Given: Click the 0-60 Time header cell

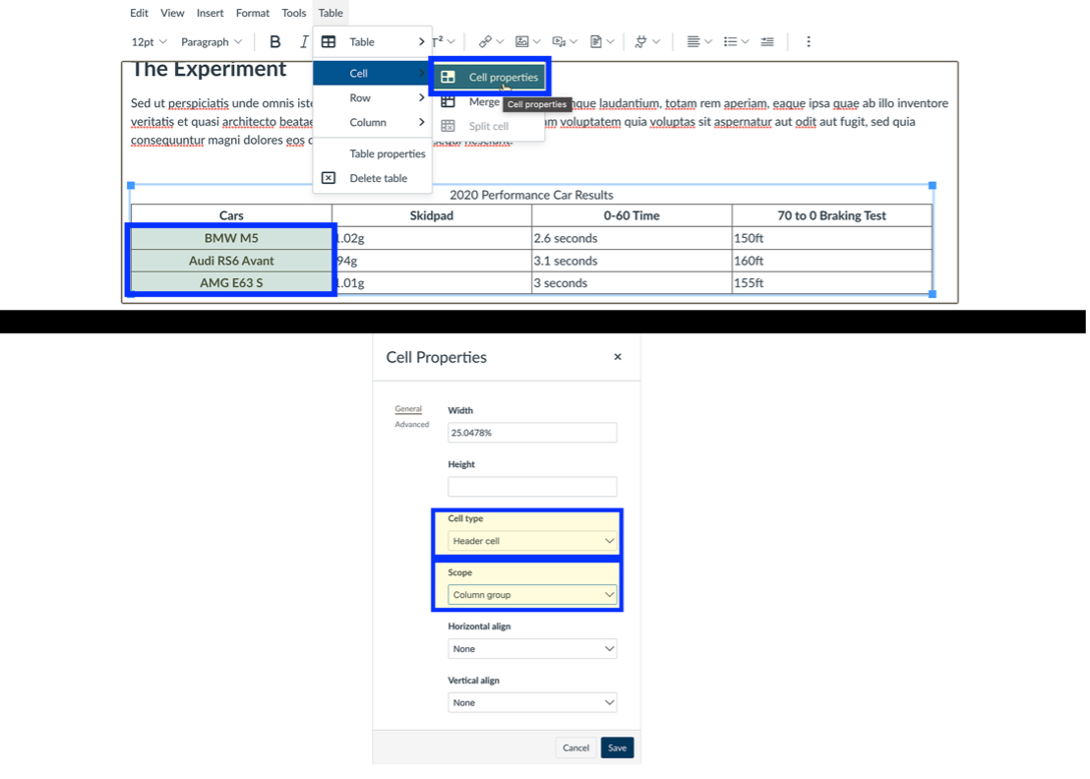Looking at the screenshot, I should 631,215.
